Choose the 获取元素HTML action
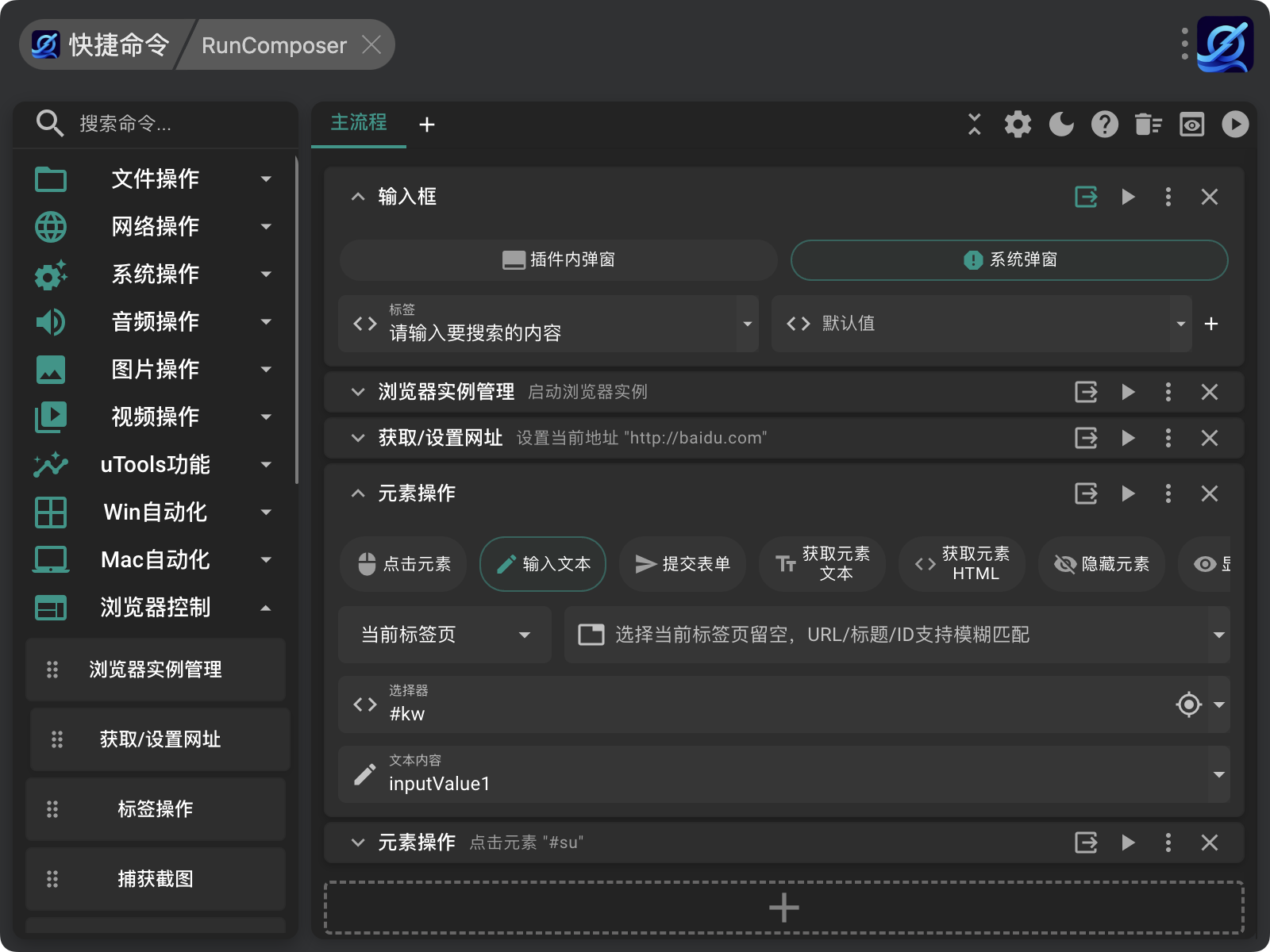 (962, 564)
